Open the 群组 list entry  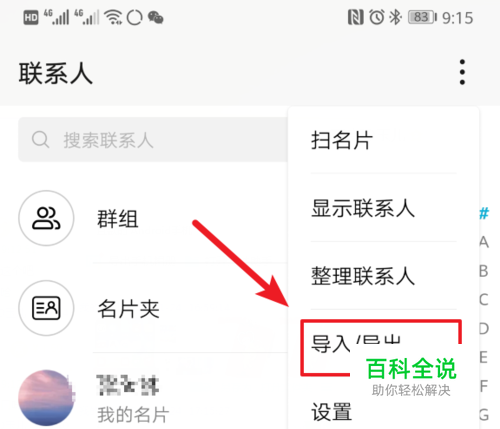click(153, 218)
